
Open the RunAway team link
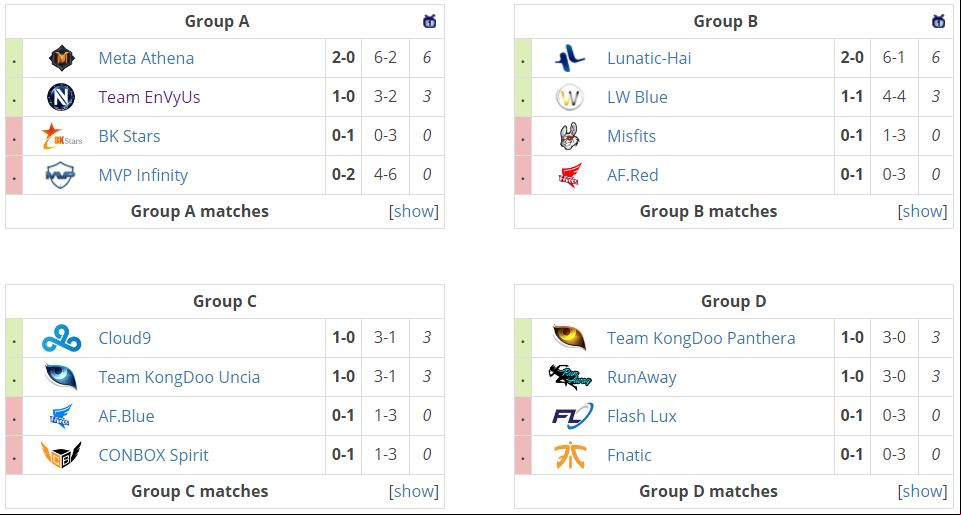coord(642,377)
